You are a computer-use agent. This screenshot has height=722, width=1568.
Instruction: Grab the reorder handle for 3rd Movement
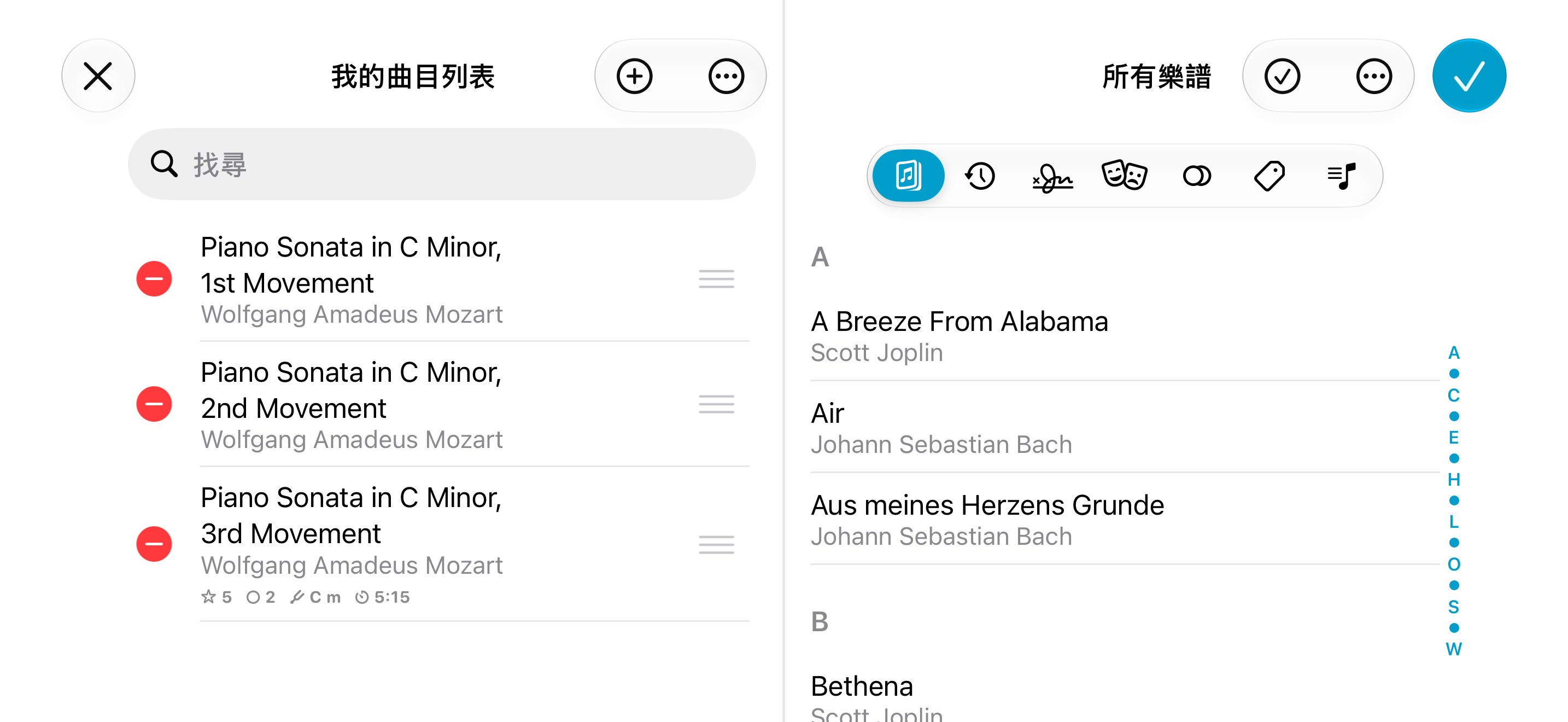[716, 544]
